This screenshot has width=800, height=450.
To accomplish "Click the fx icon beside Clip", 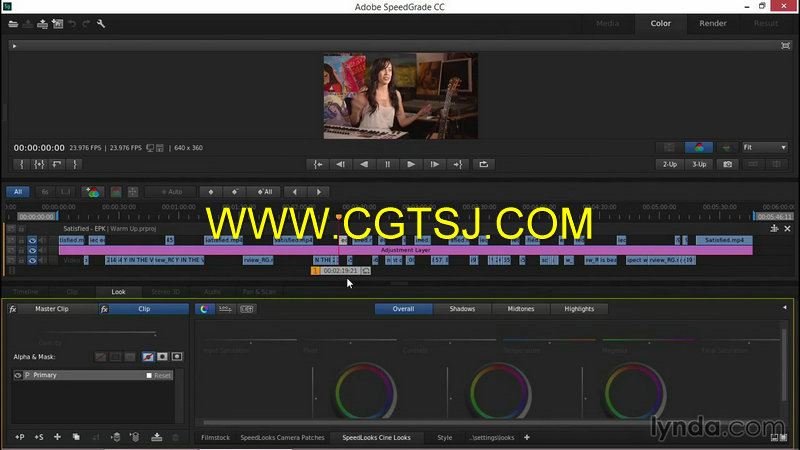I will [x=104, y=309].
